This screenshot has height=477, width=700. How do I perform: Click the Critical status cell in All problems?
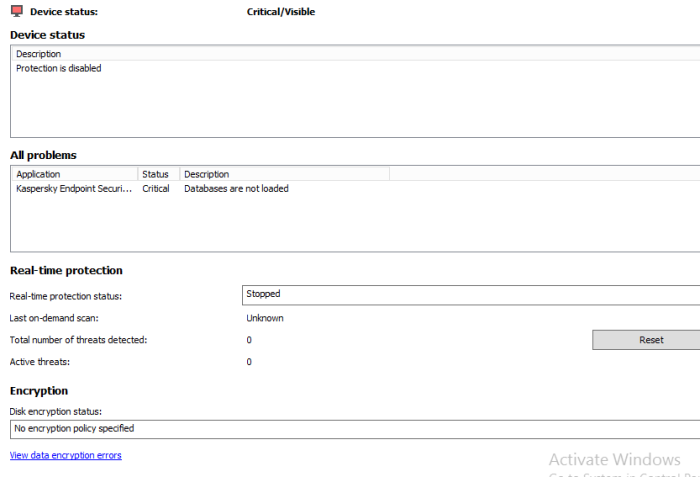click(156, 188)
